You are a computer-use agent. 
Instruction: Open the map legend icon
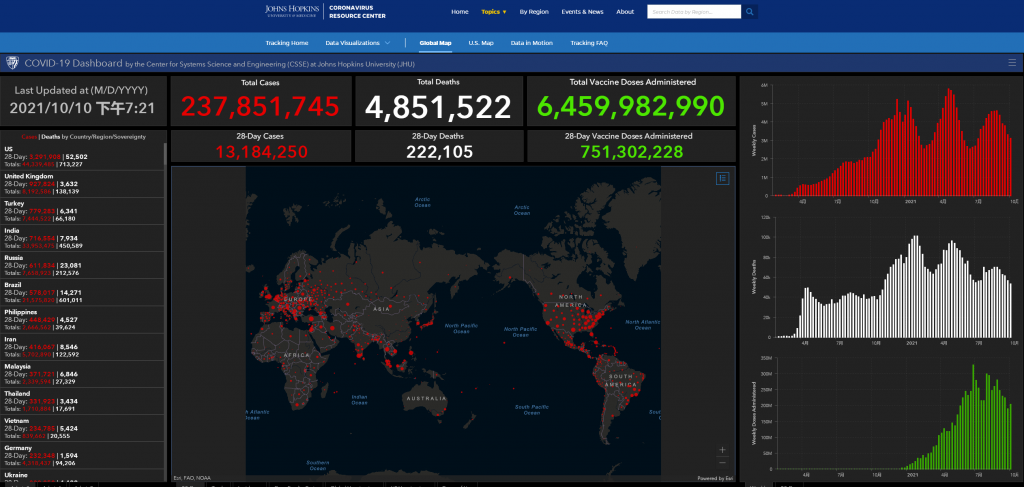pos(722,177)
